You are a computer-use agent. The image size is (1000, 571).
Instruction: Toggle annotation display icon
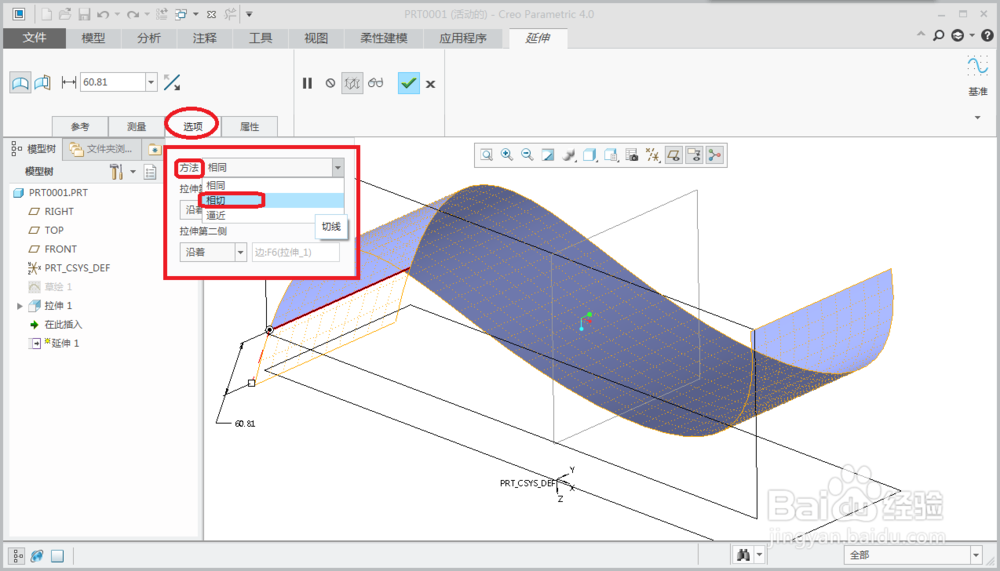[x=694, y=155]
